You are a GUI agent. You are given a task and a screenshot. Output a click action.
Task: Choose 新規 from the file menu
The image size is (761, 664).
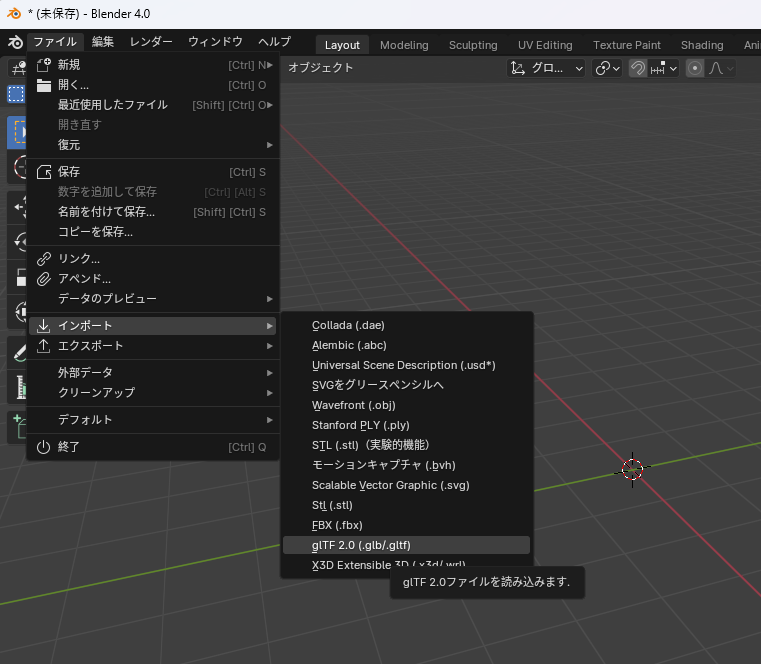pos(153,65)
